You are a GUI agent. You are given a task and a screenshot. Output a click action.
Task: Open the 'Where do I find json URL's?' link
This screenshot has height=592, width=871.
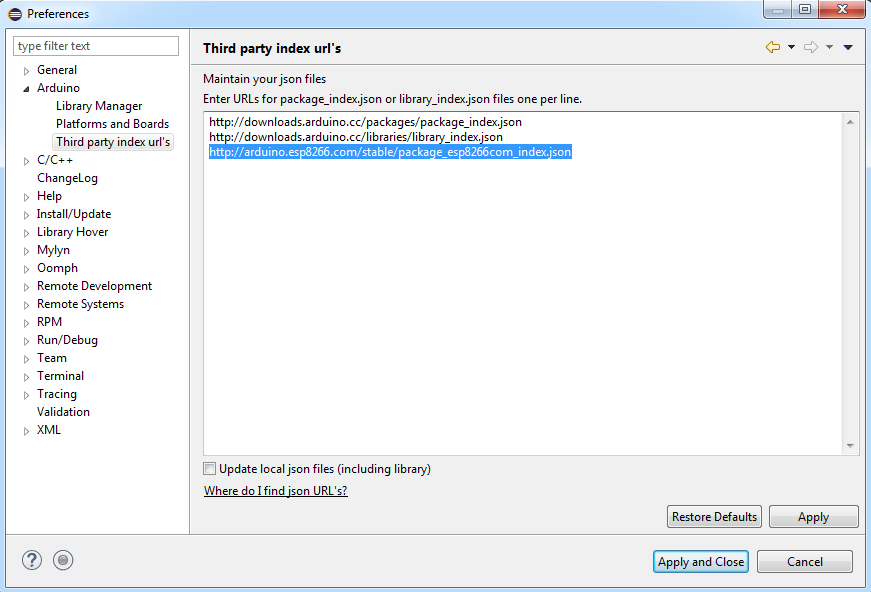(275, 491)
